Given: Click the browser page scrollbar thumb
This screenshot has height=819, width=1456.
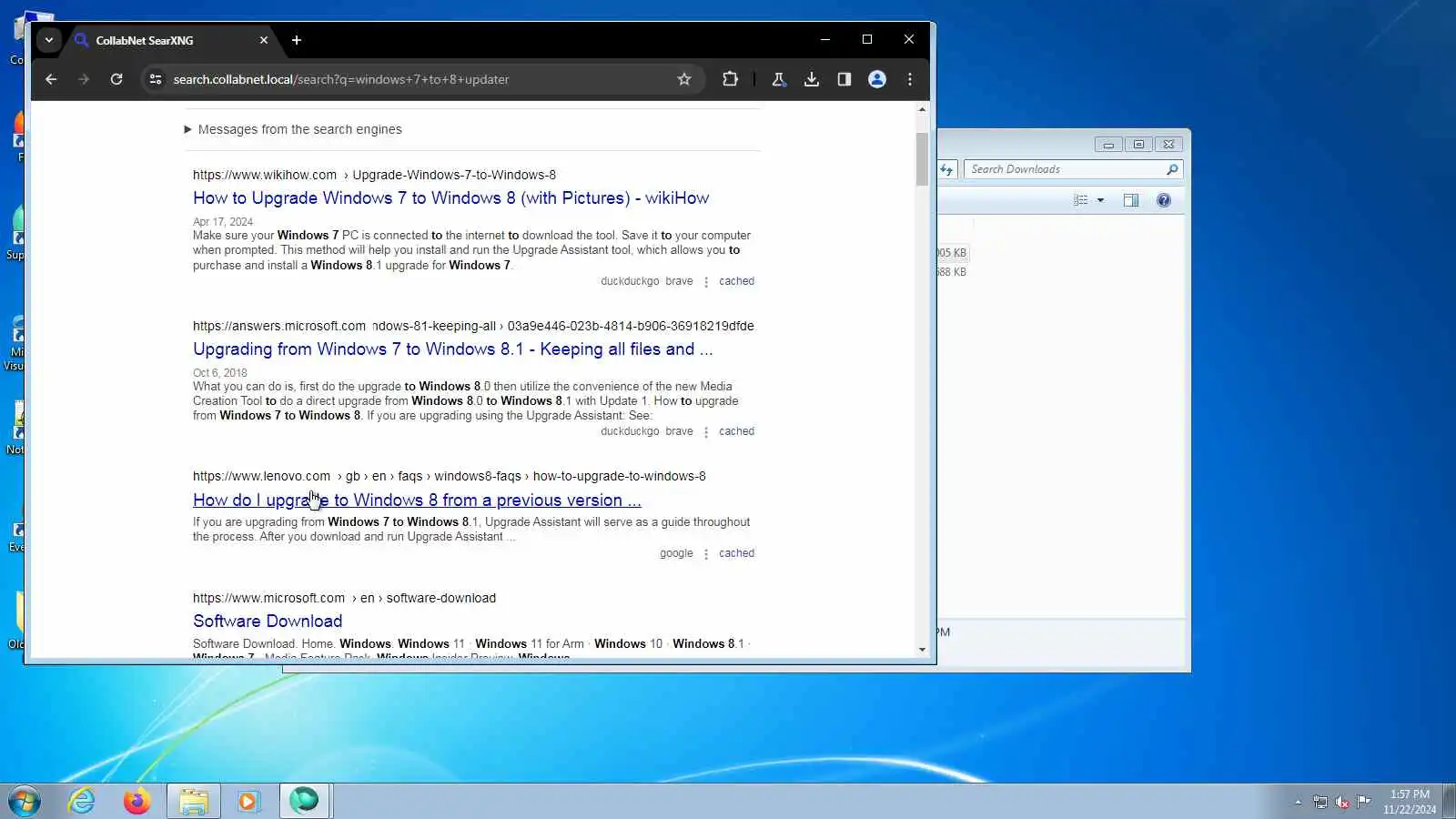Looking at the screenshot, I should (922, 159).
